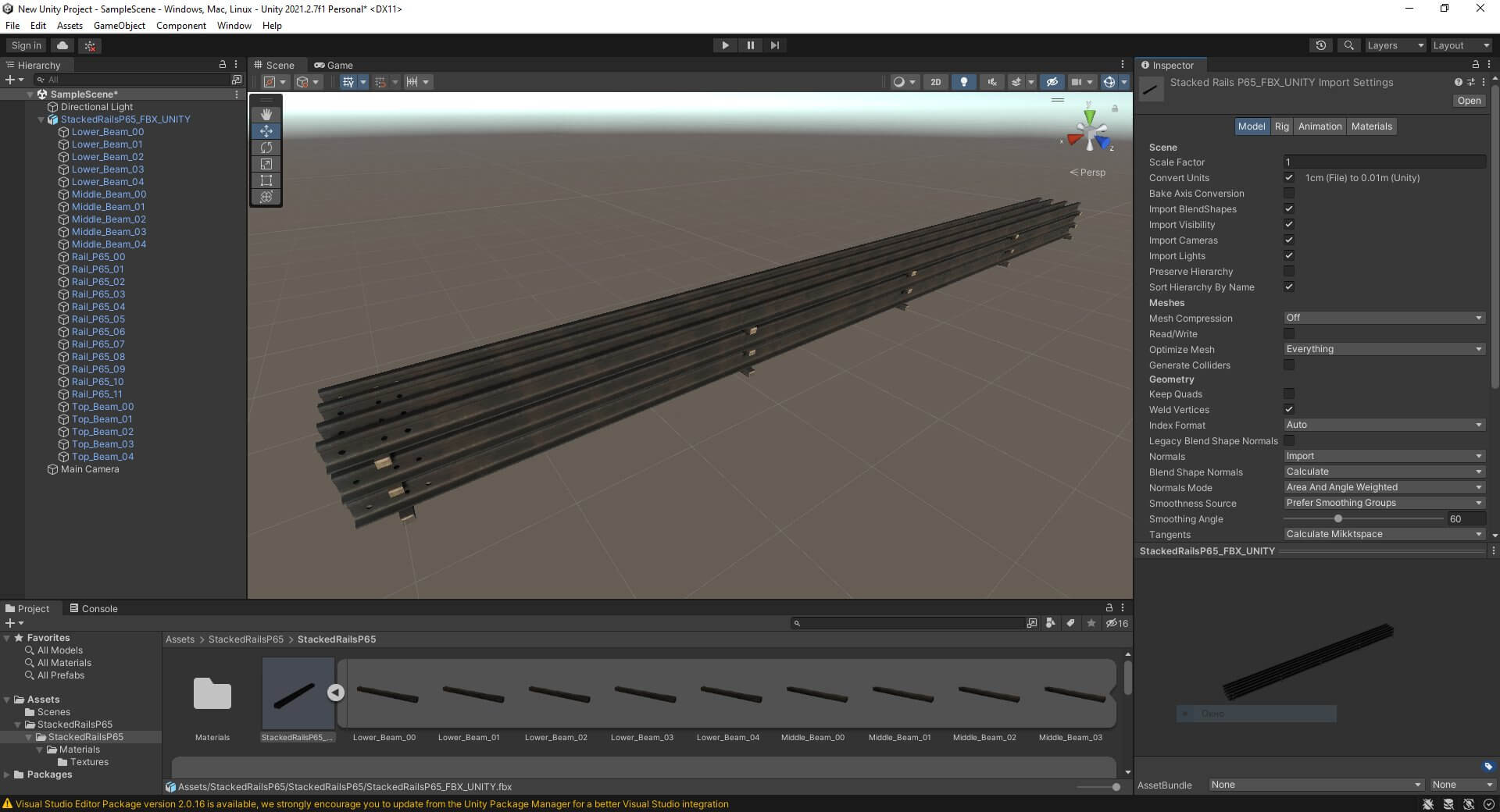The image size is (1500, 812).
Task: Open the collab bug icon near Sign in
Action: pyautogui.click(x=90, y=45)
